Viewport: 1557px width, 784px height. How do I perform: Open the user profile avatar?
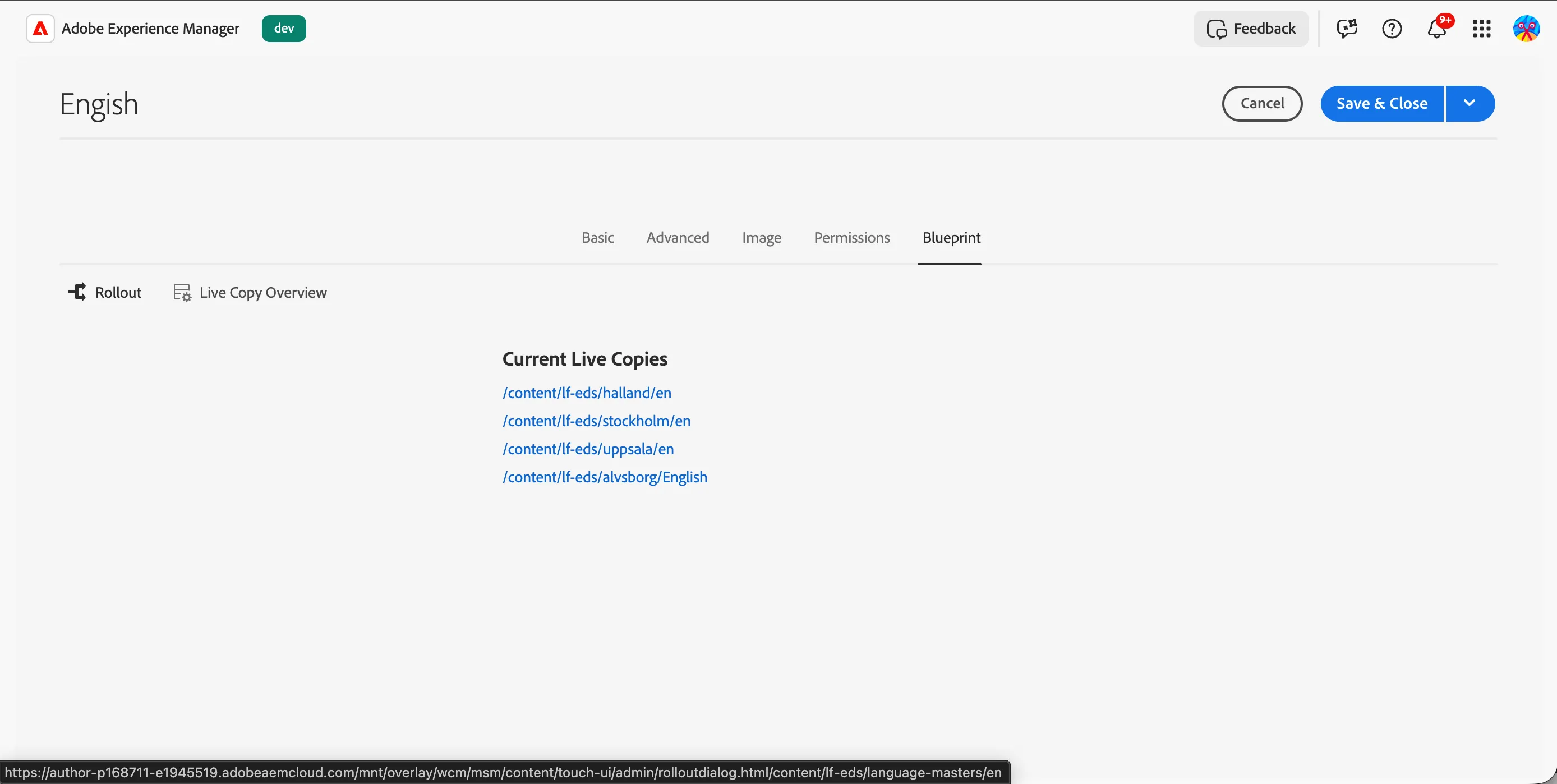1526,29
